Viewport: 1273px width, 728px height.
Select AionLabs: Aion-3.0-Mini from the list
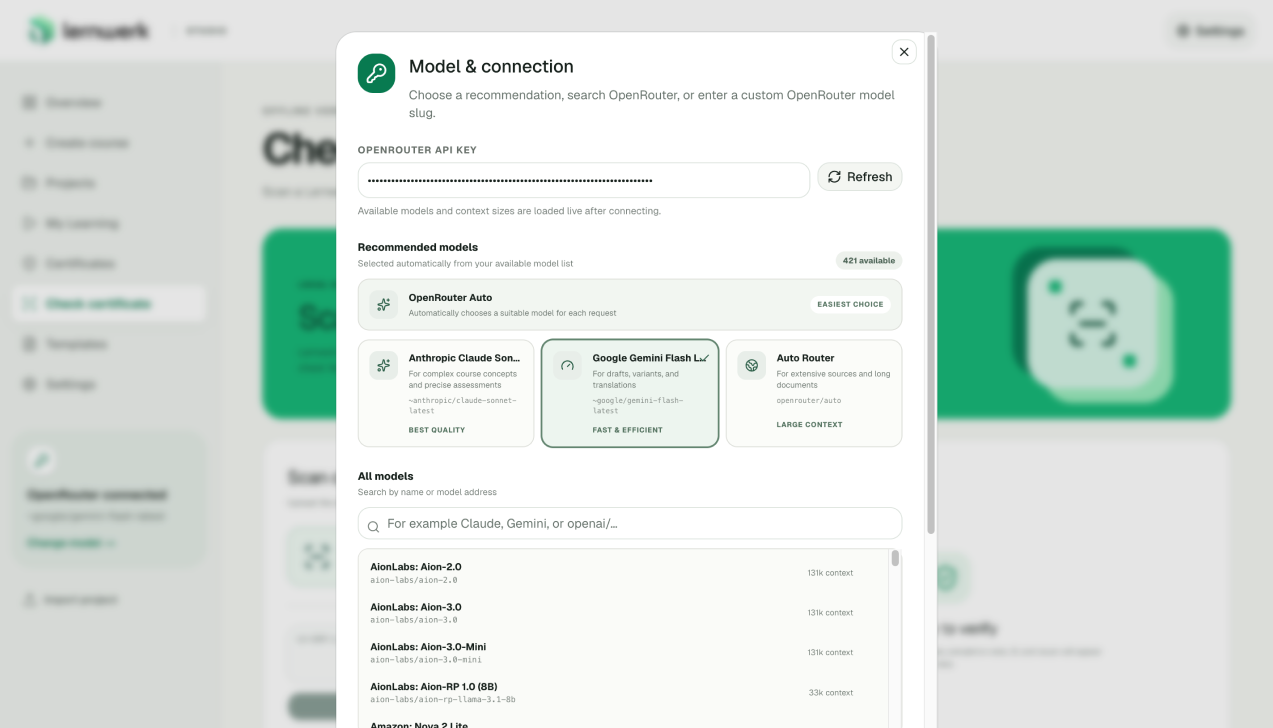click(x=623, y=653)
